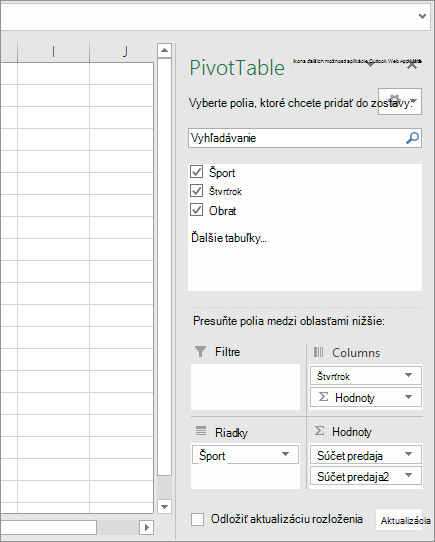
Task: Select column I header
Action: tap(53, 52)
